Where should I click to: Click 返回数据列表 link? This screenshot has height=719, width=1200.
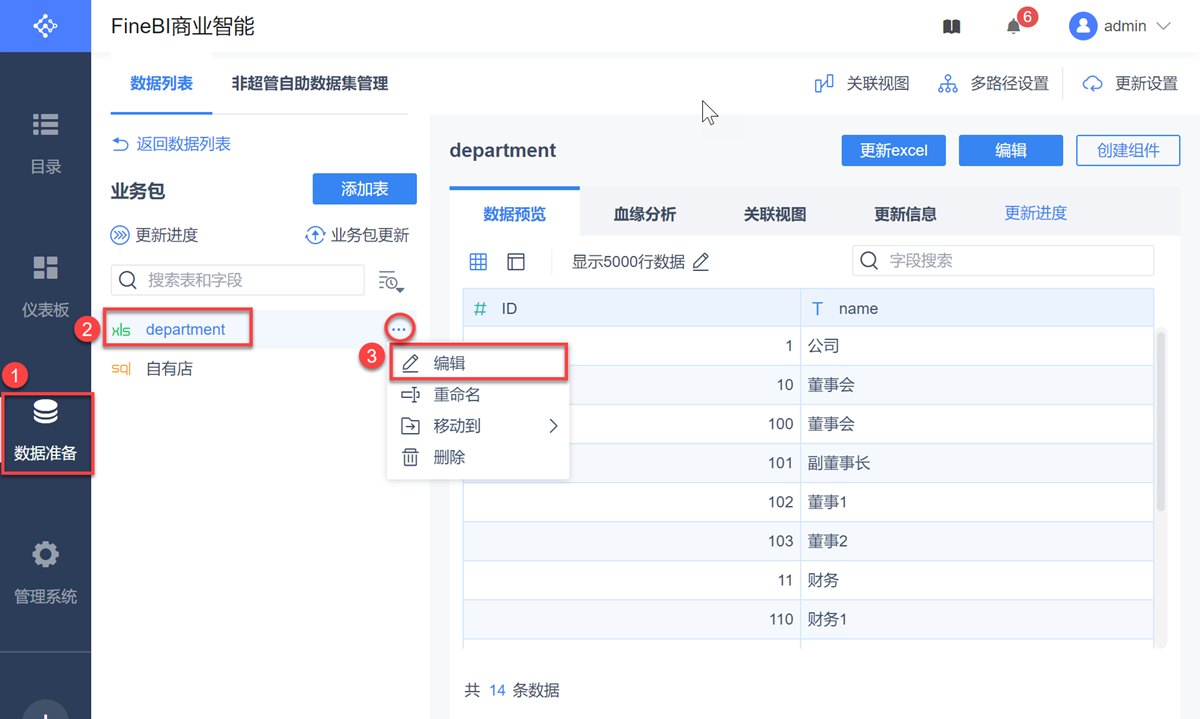[172, 145]
